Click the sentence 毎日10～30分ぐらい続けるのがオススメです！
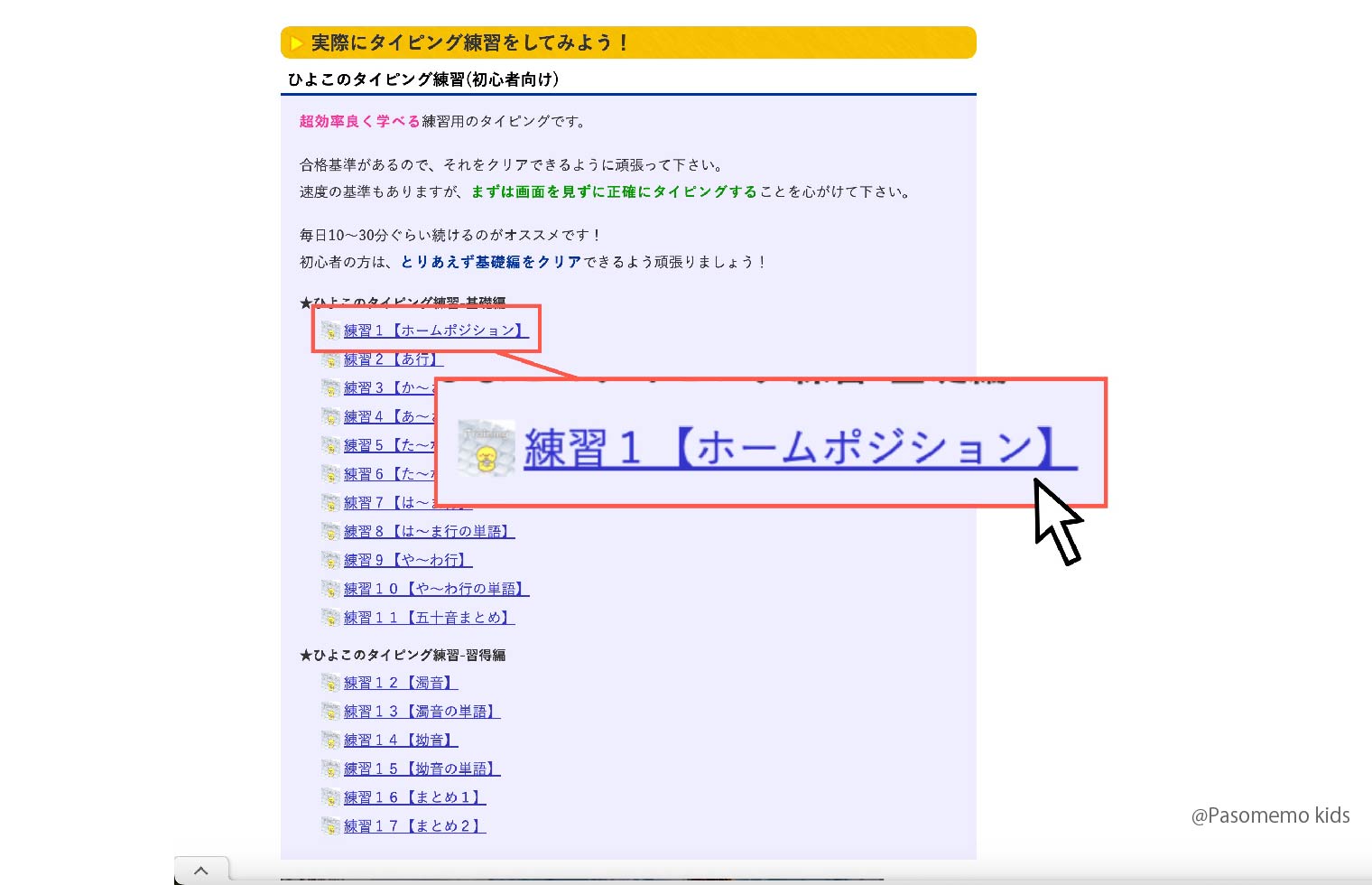1372x885 pixels. pos(451,235)
